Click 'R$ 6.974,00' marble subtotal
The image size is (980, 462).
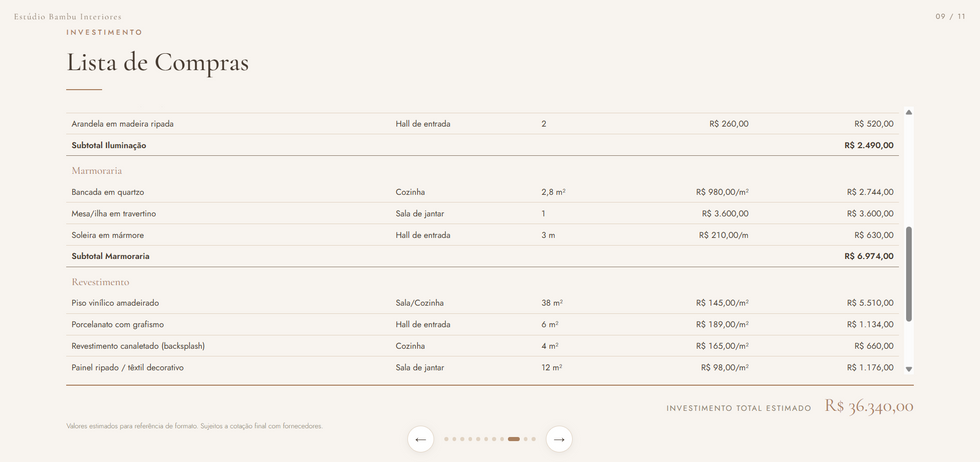(869, 256)
